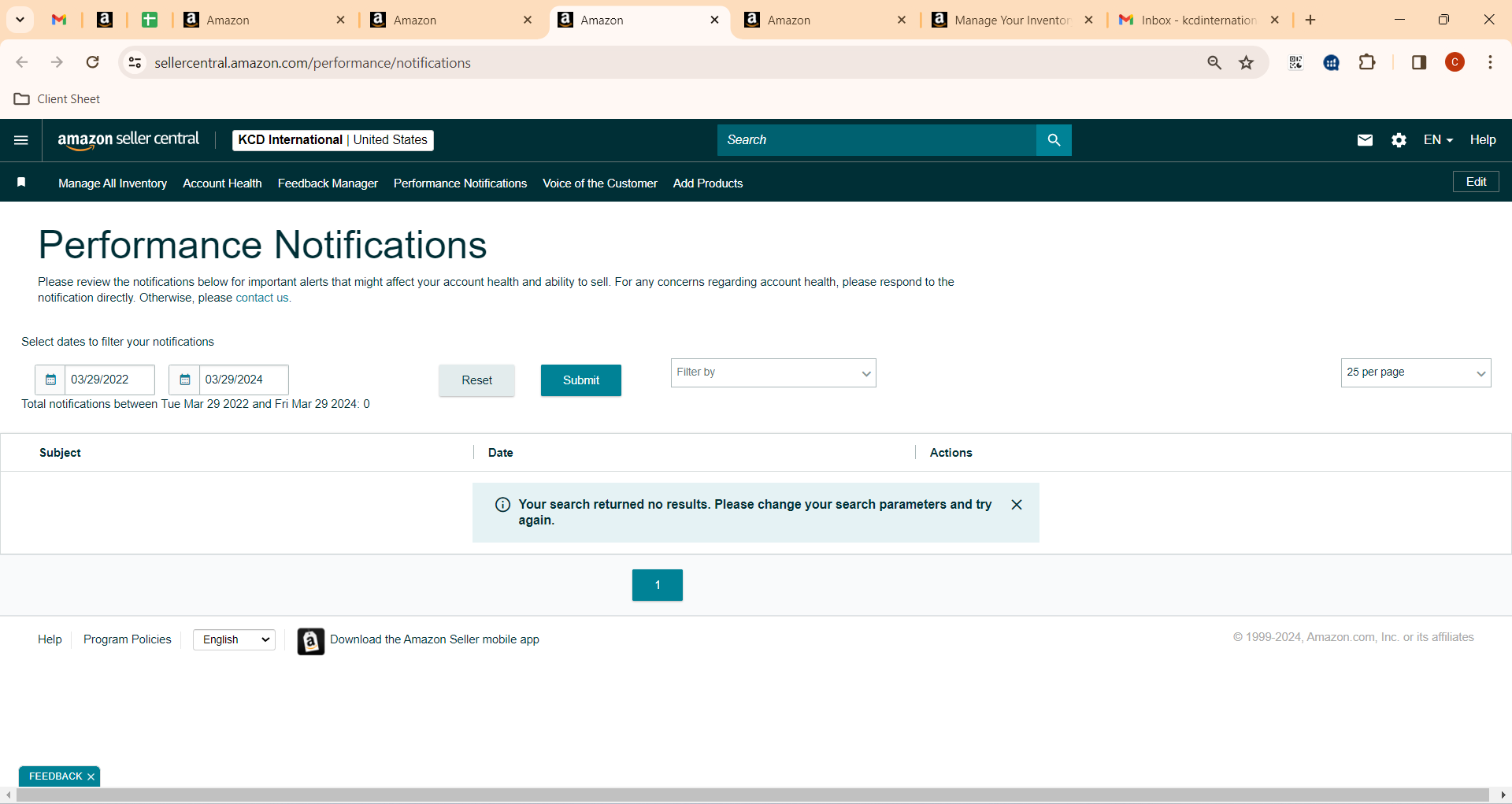This screenshot has height=804, width=1512.
Task: Click the QR code extension icon
Action: click(x=1295, y=62)
